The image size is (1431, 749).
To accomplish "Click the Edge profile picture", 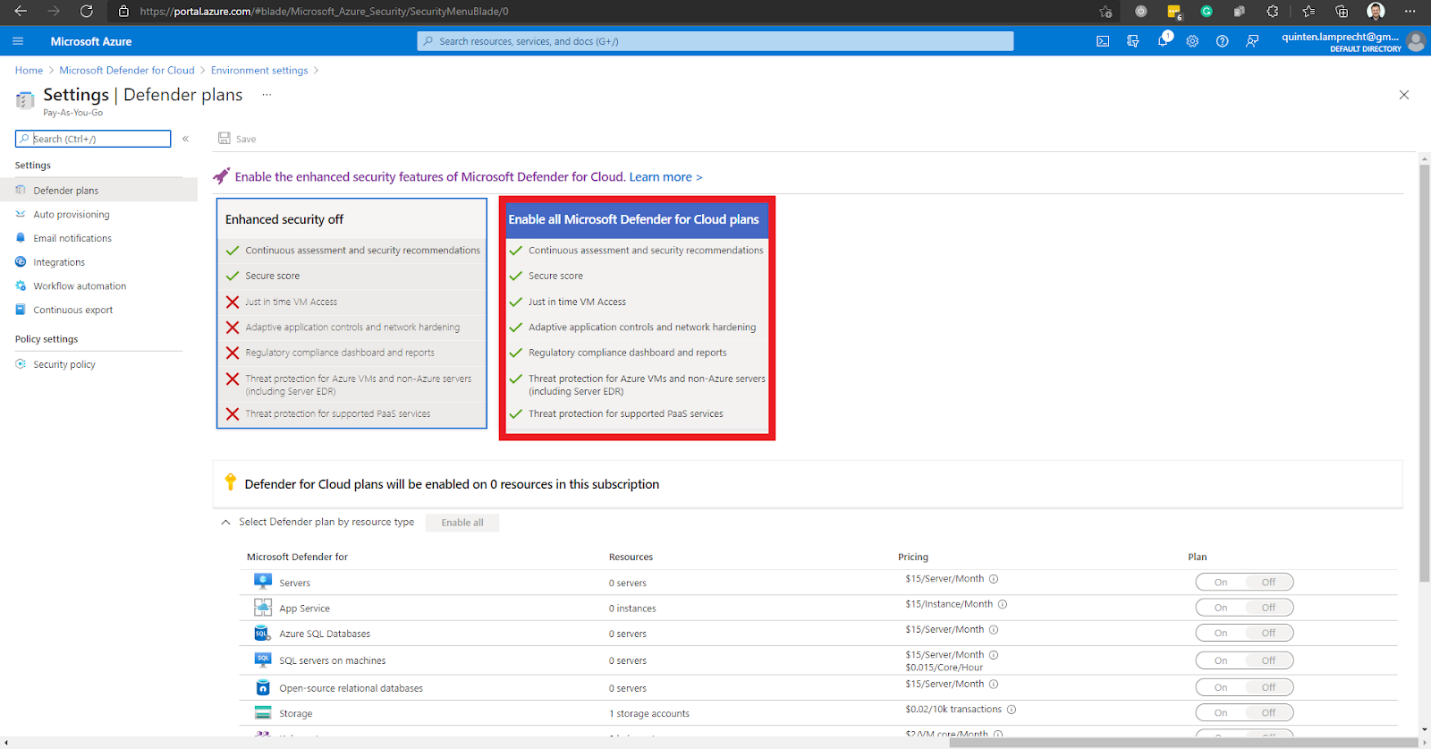I will point(1376,11).
